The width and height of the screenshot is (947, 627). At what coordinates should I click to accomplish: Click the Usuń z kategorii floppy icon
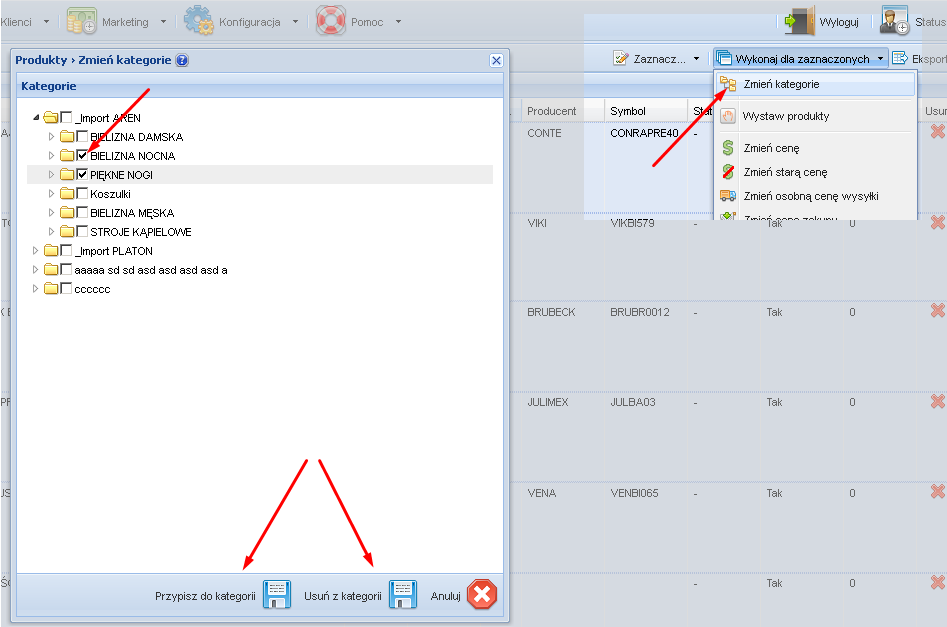403,595
